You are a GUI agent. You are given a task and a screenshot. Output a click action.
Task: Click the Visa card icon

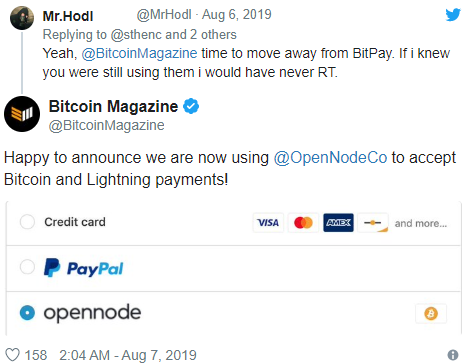pos(268,222)
